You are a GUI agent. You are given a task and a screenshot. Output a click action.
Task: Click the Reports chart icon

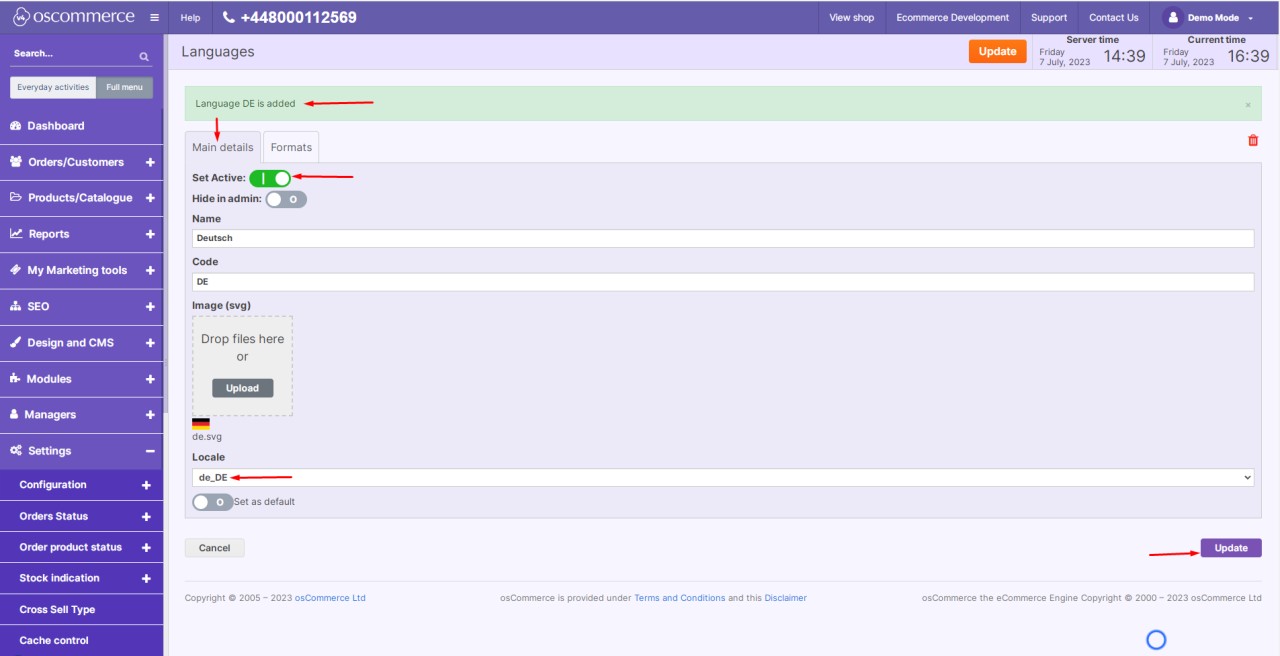coord(16,234)
